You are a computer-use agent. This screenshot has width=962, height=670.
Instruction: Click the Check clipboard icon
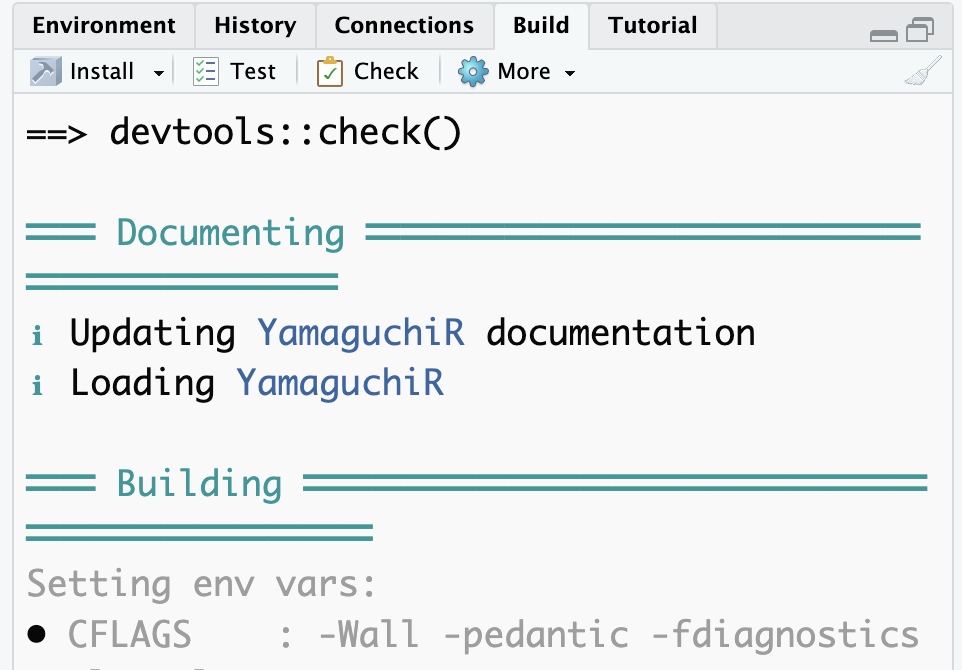pos(330,72)
